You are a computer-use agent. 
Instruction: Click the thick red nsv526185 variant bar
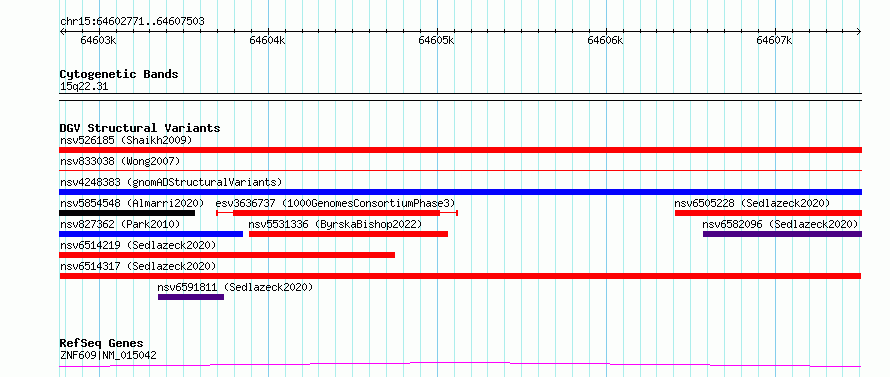pyautogui.click(x=460, y=150)
